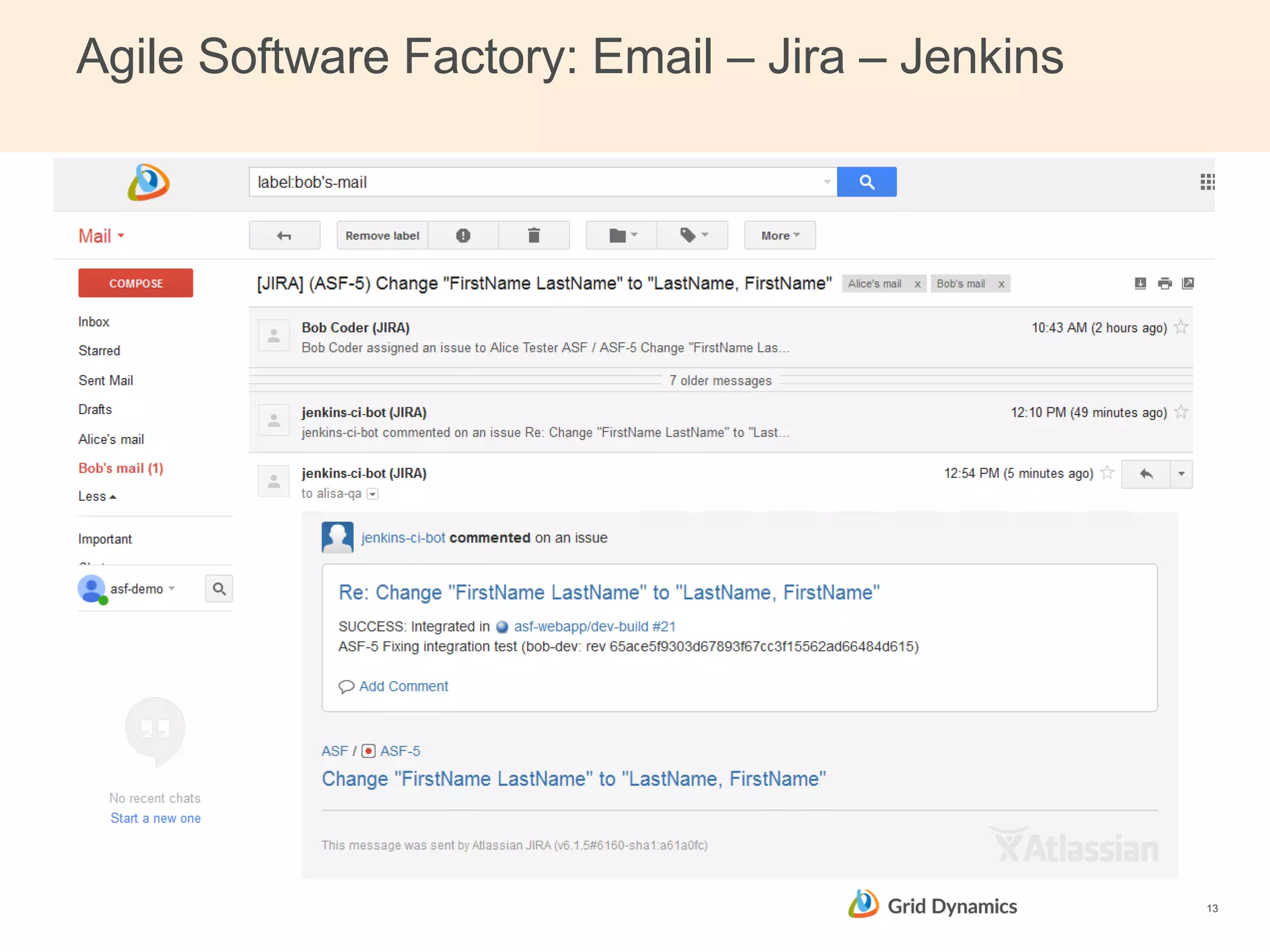Image resolution: width=1270 pixels, height=952 pixels.
Task: Open the Inbox folder
Action: 94,322
